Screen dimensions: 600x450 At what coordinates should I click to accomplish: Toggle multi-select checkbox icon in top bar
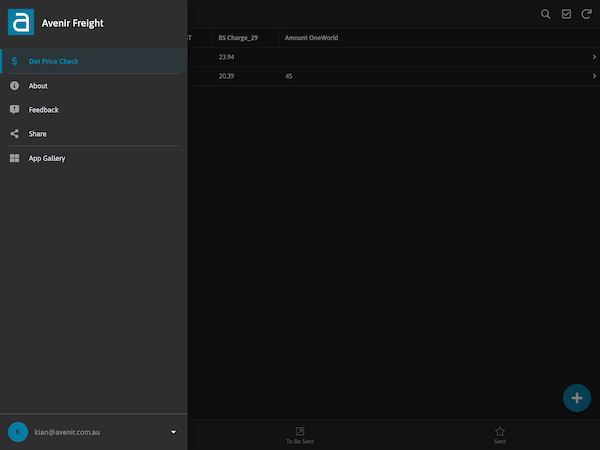(x=566, y=14)
